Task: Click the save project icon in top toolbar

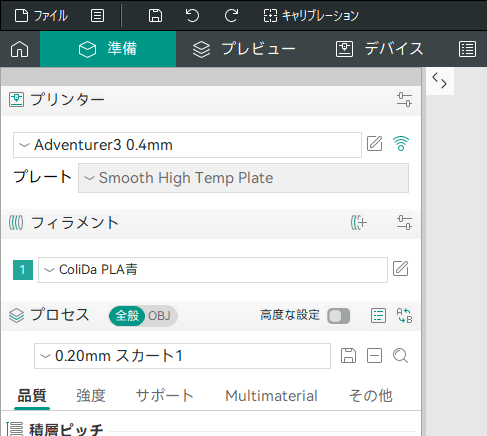Action: click(x=155, y=16)
